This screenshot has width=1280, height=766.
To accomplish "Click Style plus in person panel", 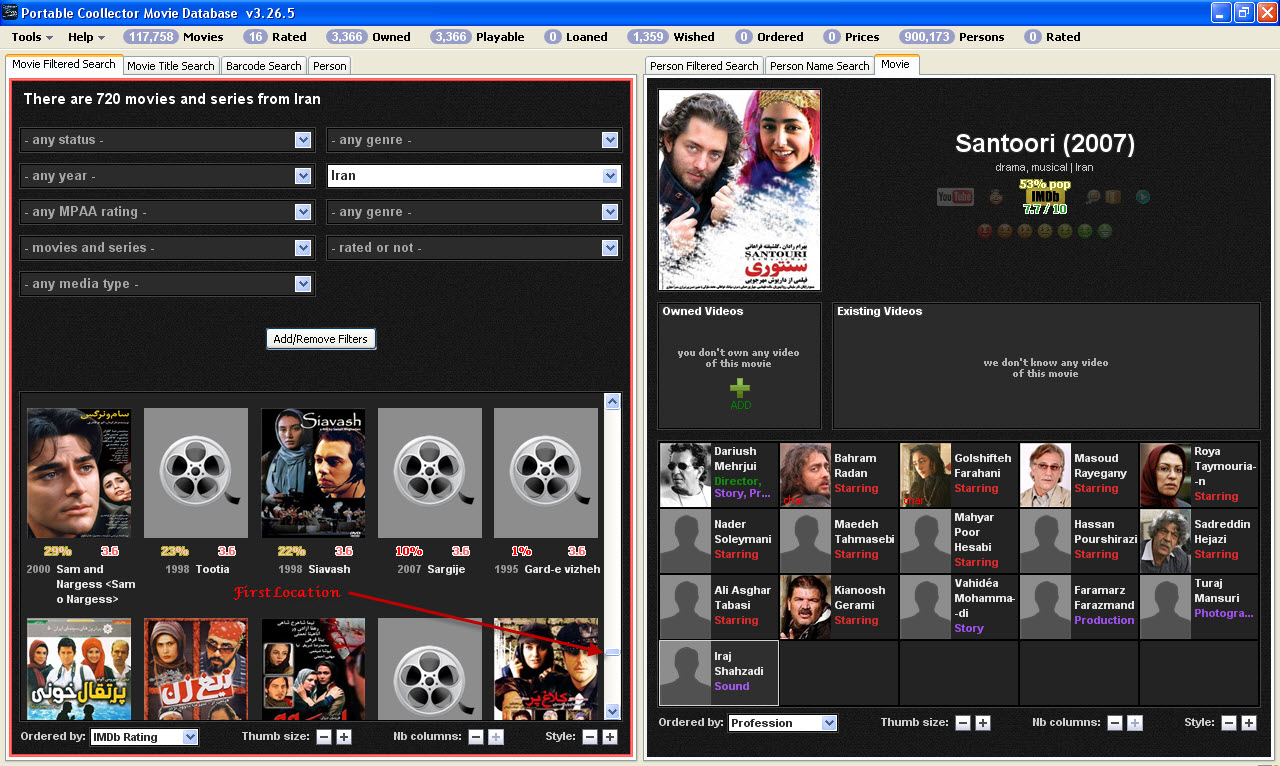I will coord(1248,723).
